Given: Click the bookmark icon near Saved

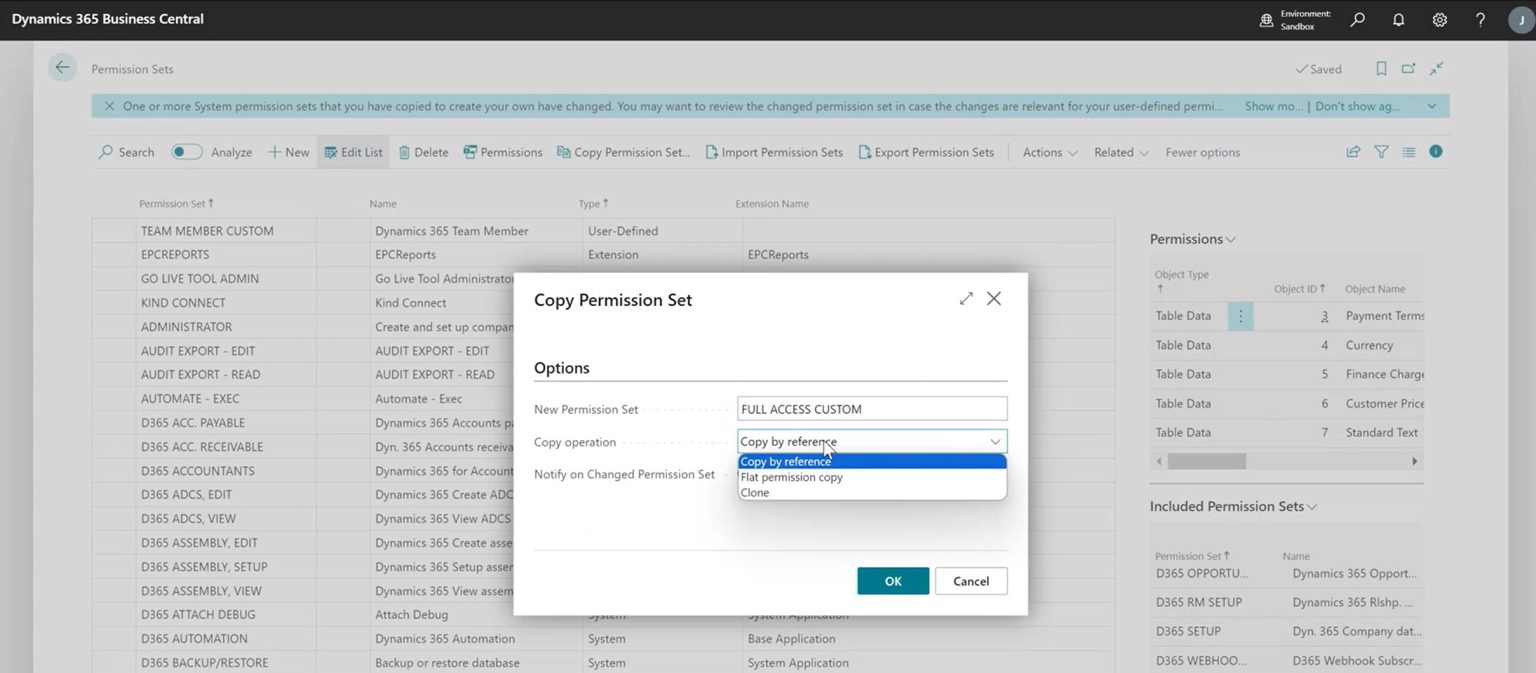Looking at the screenshot, I should pos(1381,68).
